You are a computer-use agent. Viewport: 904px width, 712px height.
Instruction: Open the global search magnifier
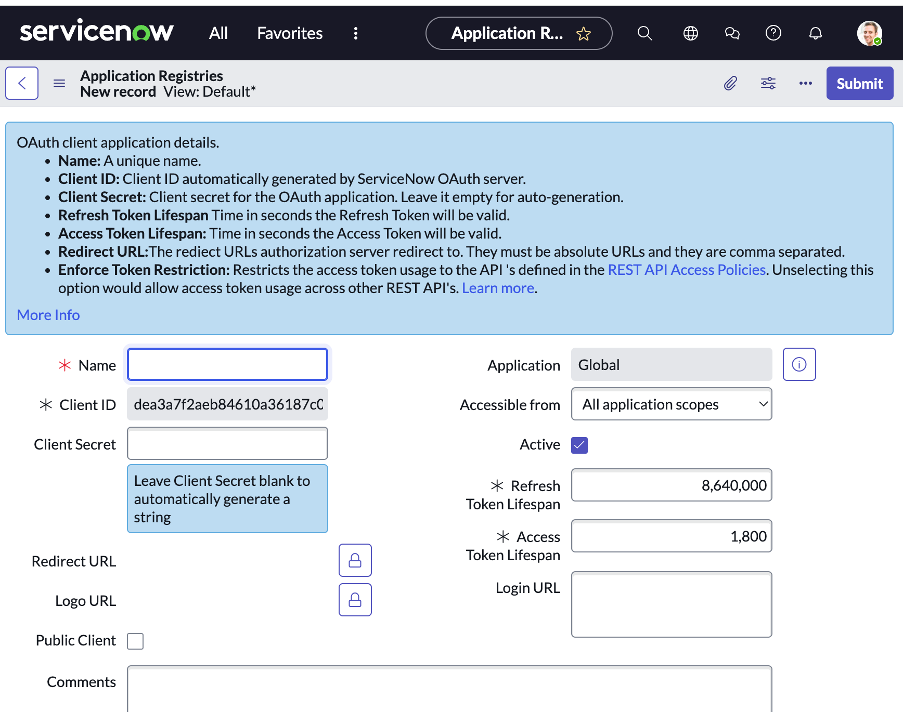pyautogui.click(x=645, y=33)
